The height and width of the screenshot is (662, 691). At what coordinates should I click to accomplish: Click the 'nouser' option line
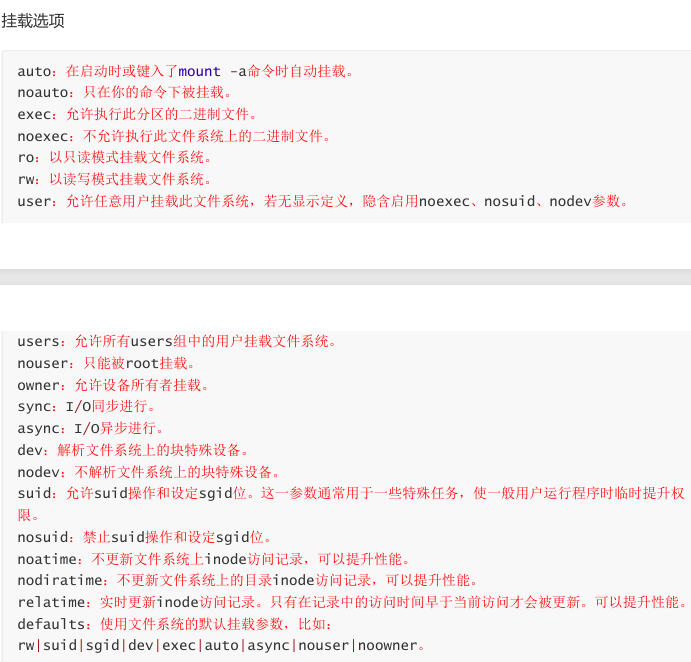(106, 363)
